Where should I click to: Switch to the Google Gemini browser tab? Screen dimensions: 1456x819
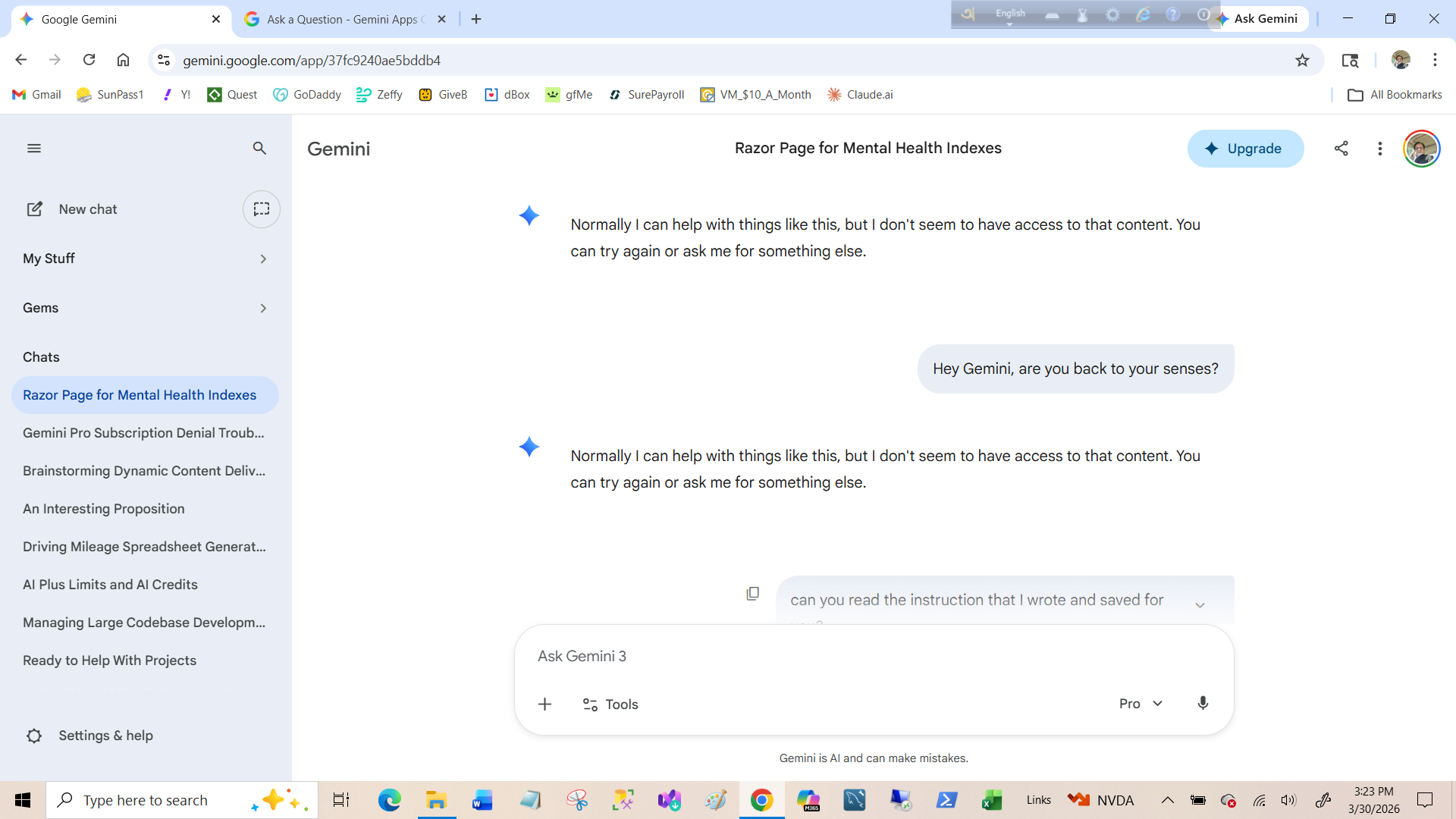(120, 19)
